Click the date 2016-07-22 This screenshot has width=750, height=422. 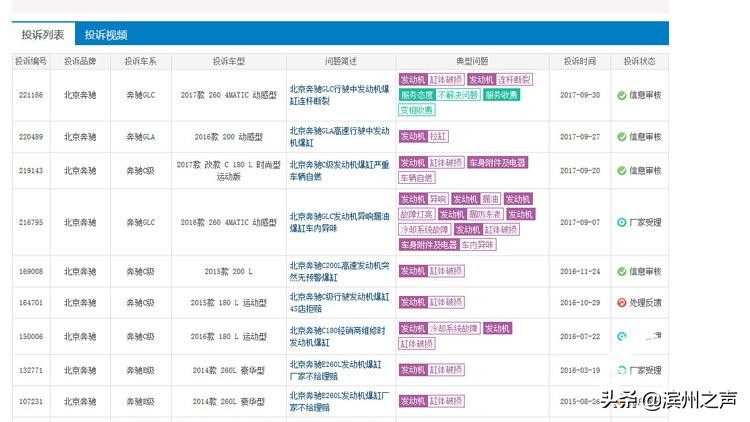point(580,336)
